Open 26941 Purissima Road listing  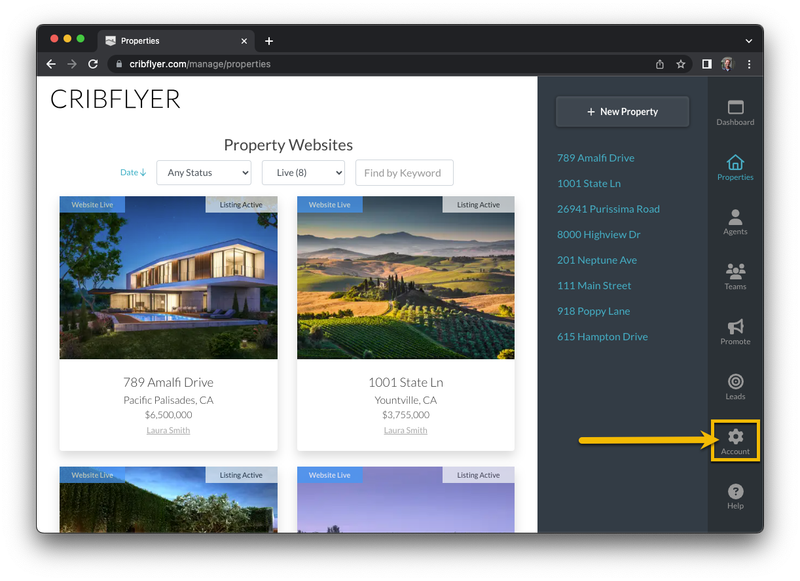point(608,209)
